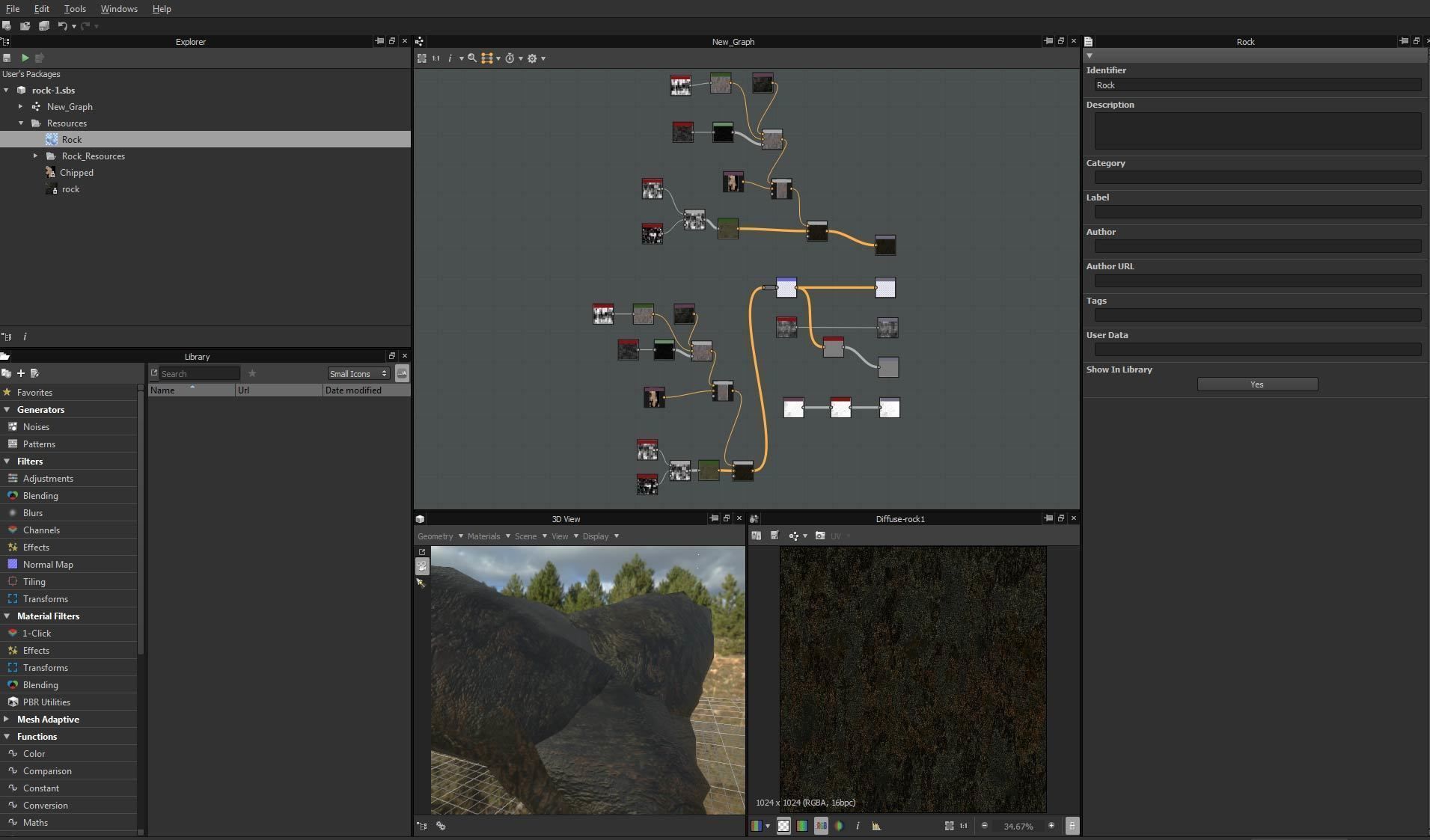Image resolution: width=1430 pixels, height=840 pixels.
Task: Click the Diffuse-rock1 texture preview
Action: (x=913, y=679)
